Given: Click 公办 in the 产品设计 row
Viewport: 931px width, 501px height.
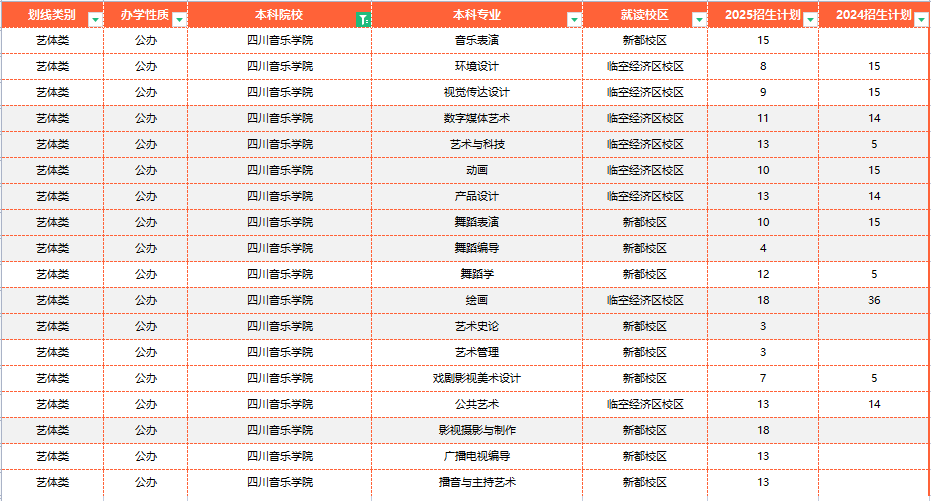Looking at the screenshot, I should click(145, 196).
